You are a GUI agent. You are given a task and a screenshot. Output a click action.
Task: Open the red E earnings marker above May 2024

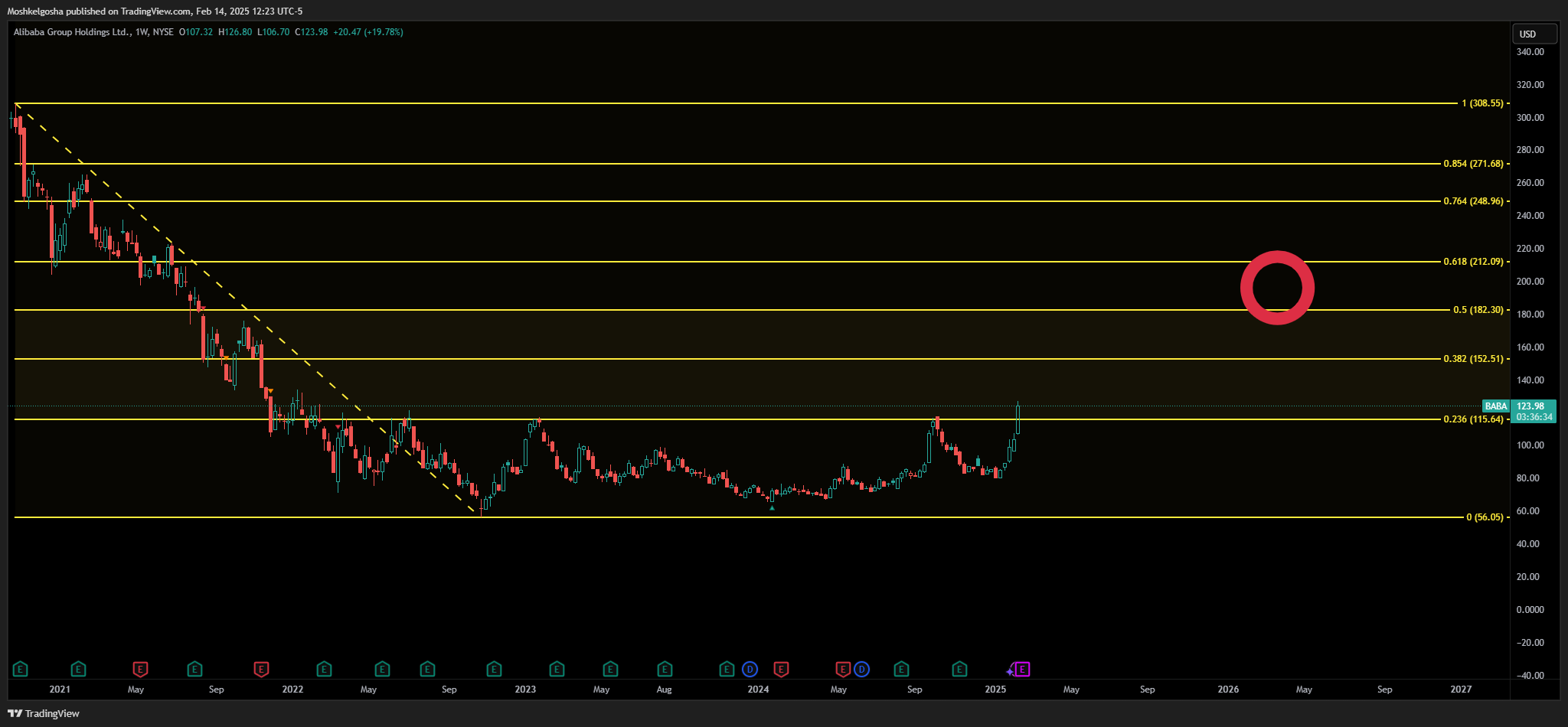[x=843, y=670]
